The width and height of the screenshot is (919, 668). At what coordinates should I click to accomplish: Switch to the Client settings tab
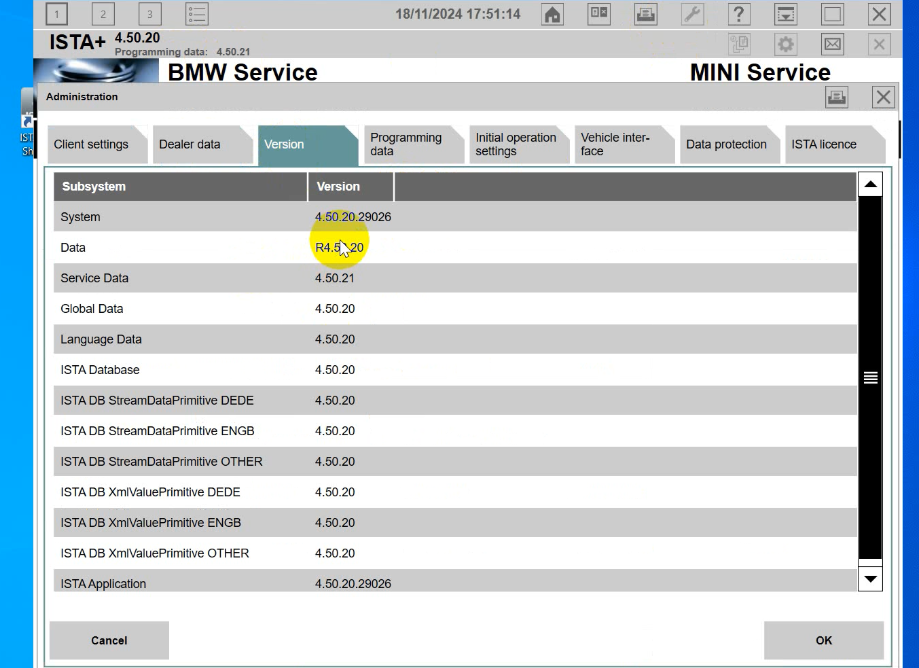point(97,144)
